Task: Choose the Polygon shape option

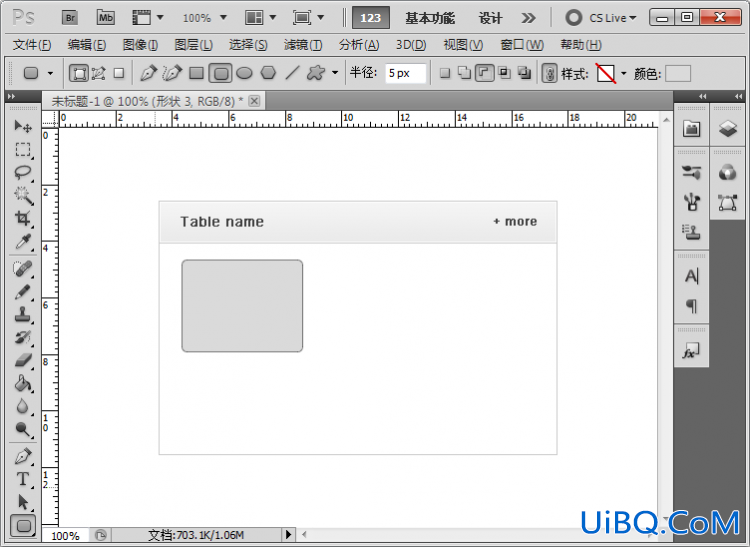Action: click(268, 74)
